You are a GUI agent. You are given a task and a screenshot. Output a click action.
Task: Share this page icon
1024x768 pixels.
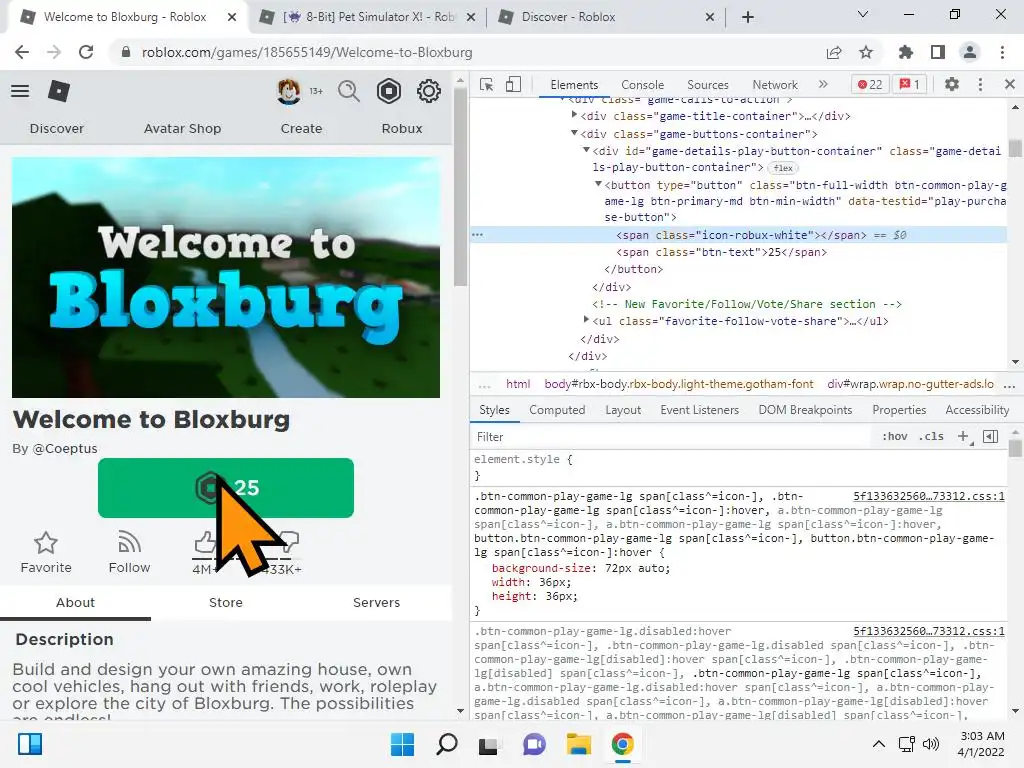(834, 52)
